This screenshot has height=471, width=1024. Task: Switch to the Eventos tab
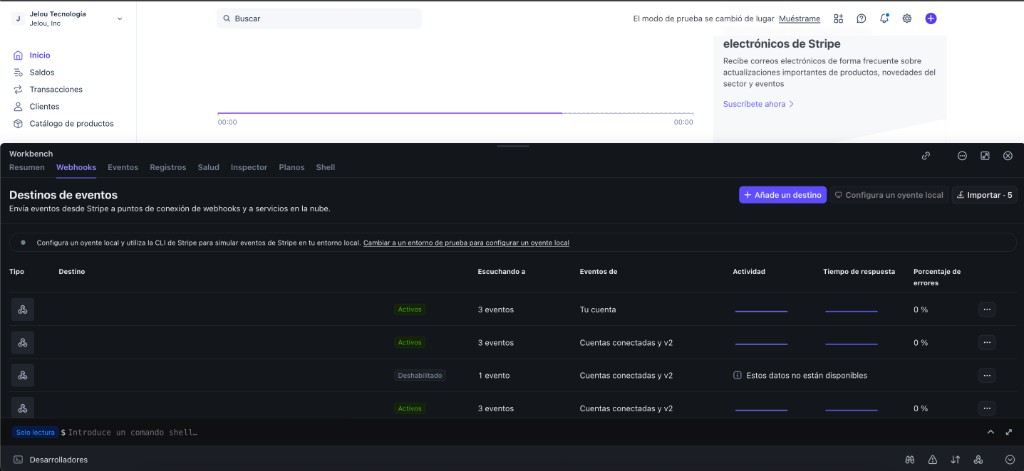click(x=123, y=167)
